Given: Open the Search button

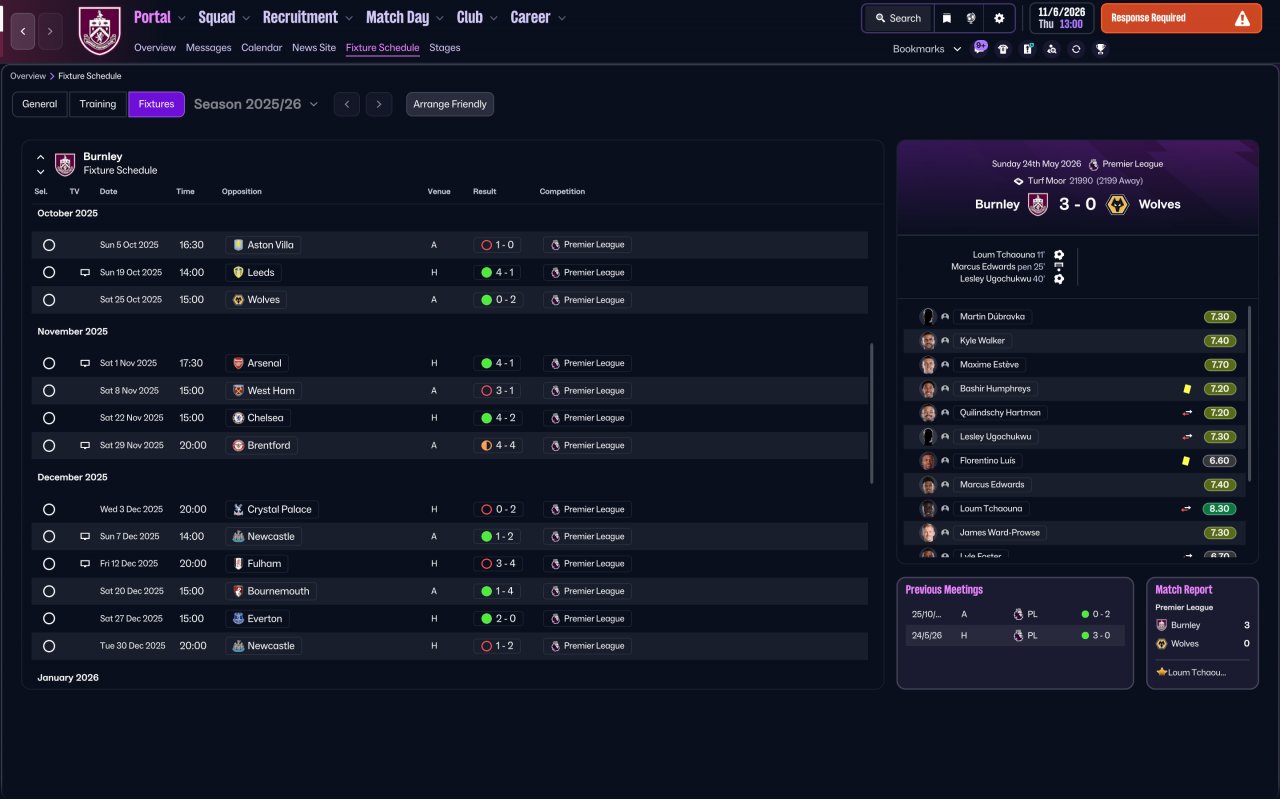Looking at the screenshot, I should 897,18.
